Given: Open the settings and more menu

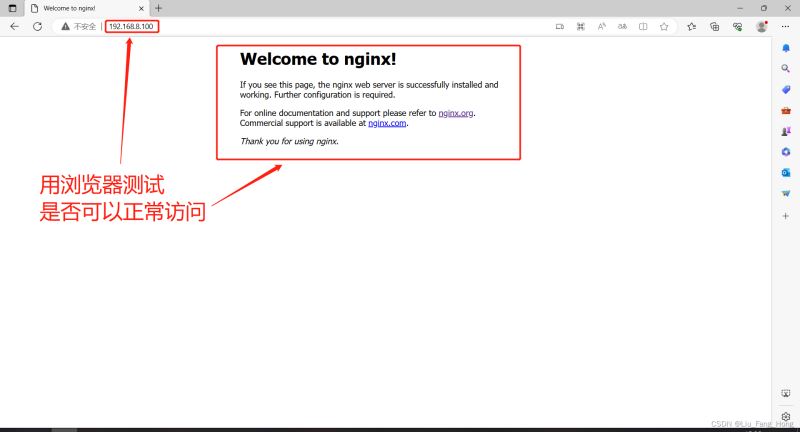Looking at the screenshot, I should (785, 27).
